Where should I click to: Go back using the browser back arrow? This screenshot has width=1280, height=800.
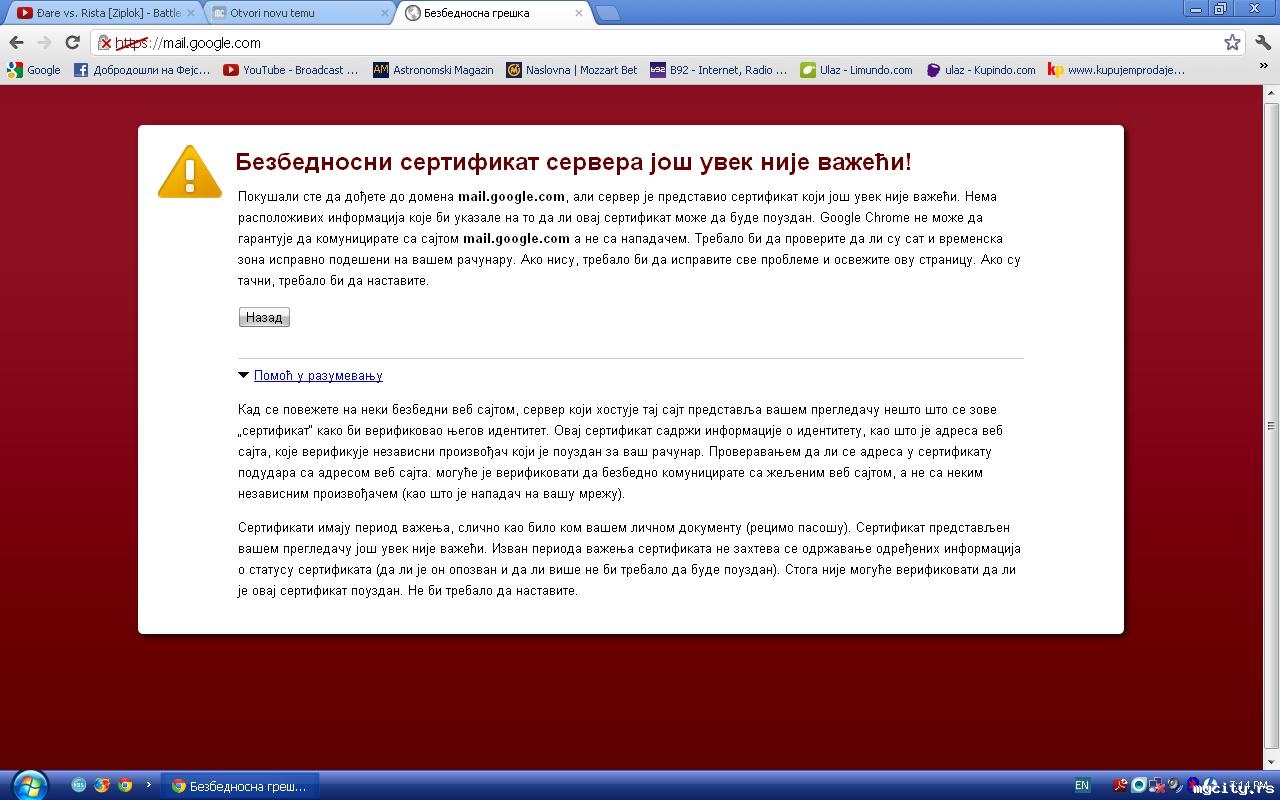(x=16, y=43)
